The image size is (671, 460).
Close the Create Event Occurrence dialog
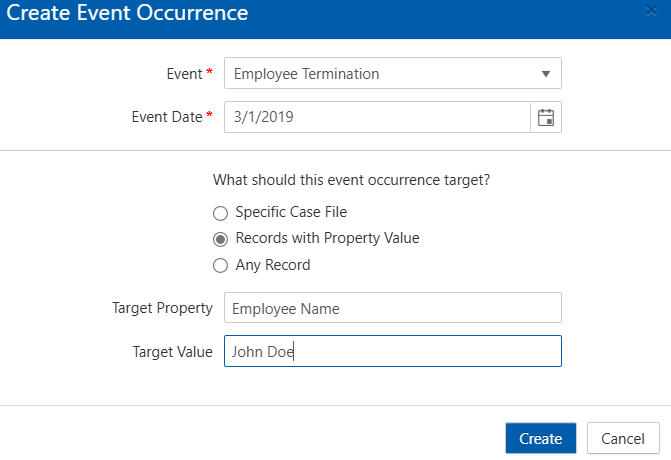pos(651,11)
